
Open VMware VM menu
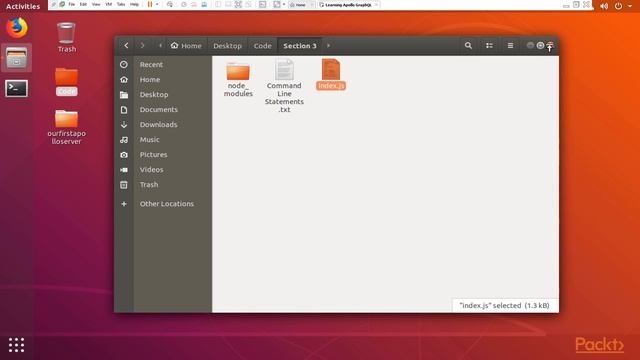[109, 4]
